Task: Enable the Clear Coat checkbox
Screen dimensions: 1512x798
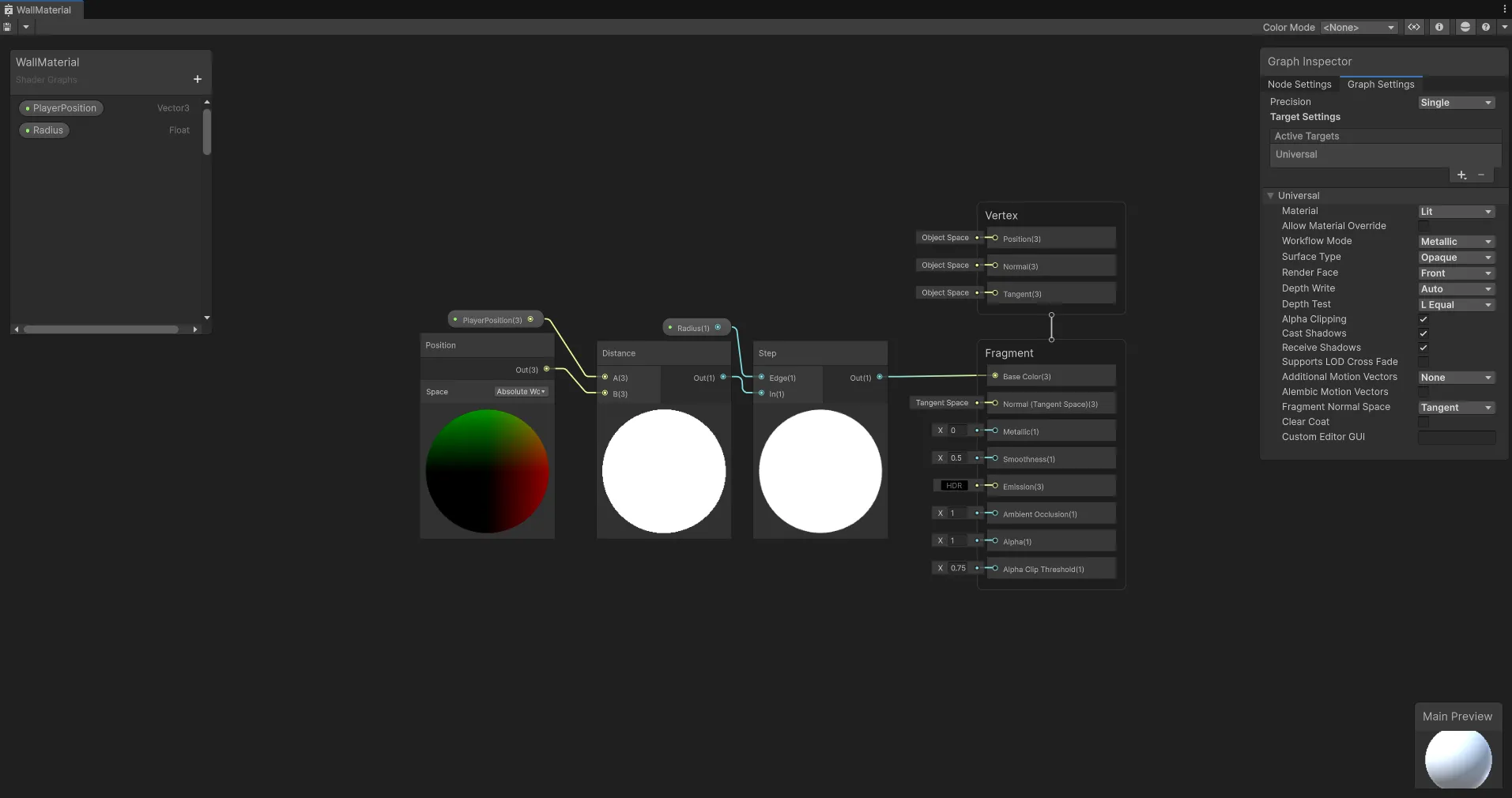Action: pos(1423,422)
